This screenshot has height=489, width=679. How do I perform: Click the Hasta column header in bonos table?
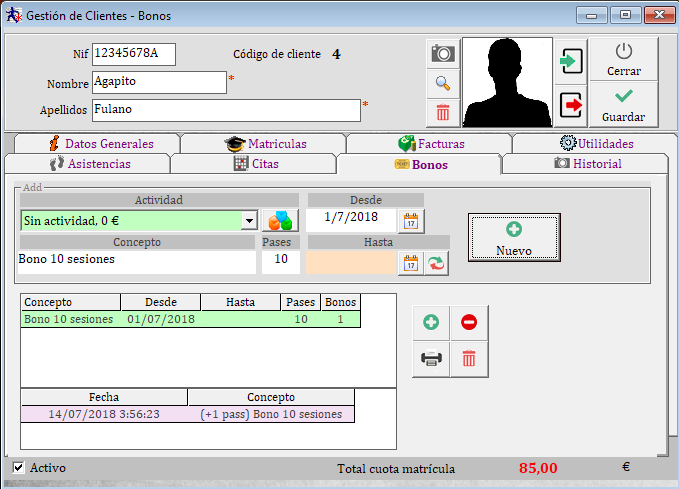pos(241,302)
